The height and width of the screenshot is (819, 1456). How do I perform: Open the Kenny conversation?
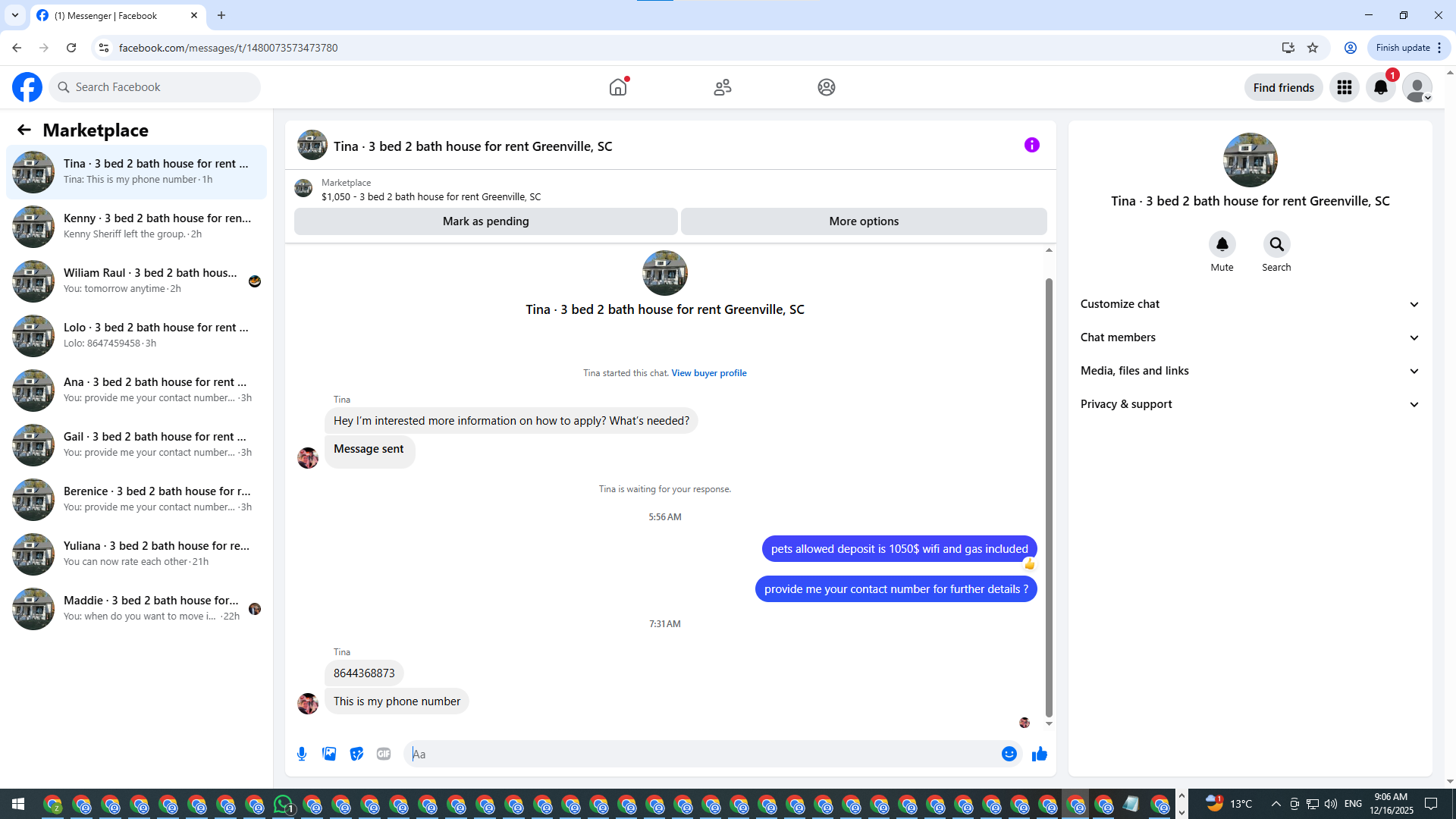pyautogui.click(x=136, y=227)
